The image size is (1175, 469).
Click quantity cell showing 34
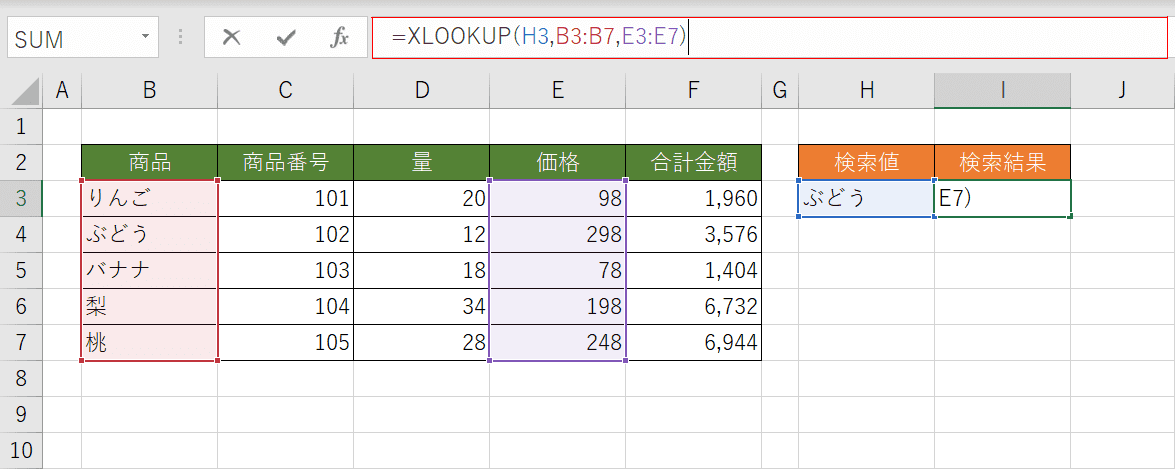(421, 306)
